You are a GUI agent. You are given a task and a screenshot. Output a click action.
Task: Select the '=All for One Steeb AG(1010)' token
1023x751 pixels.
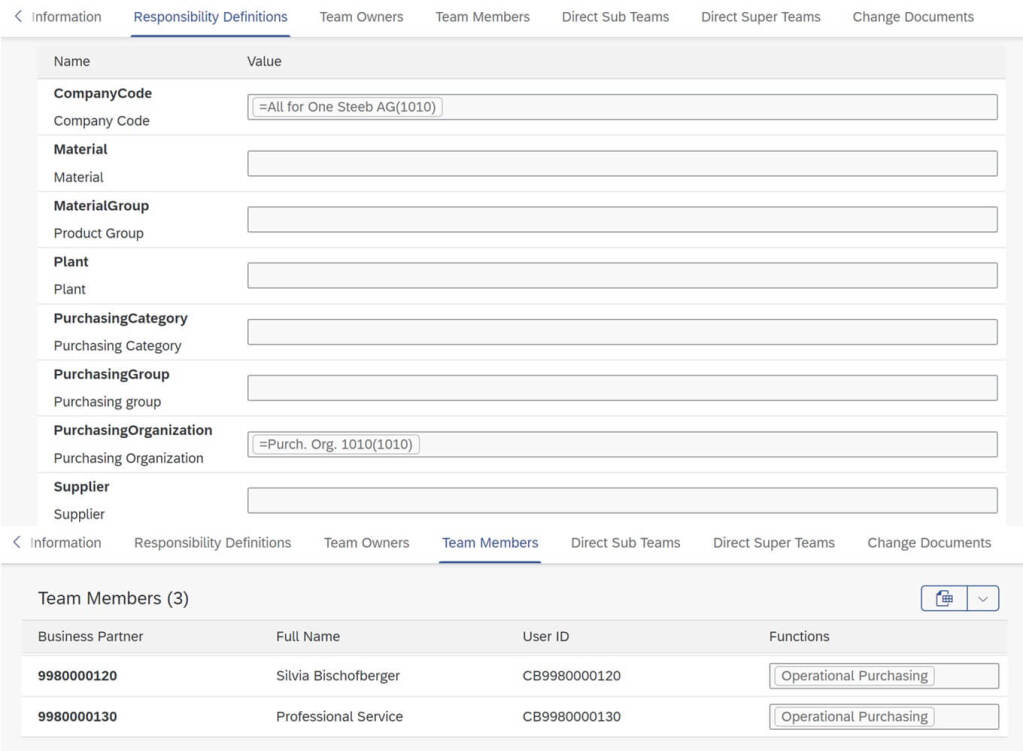[x=347, y=107]
